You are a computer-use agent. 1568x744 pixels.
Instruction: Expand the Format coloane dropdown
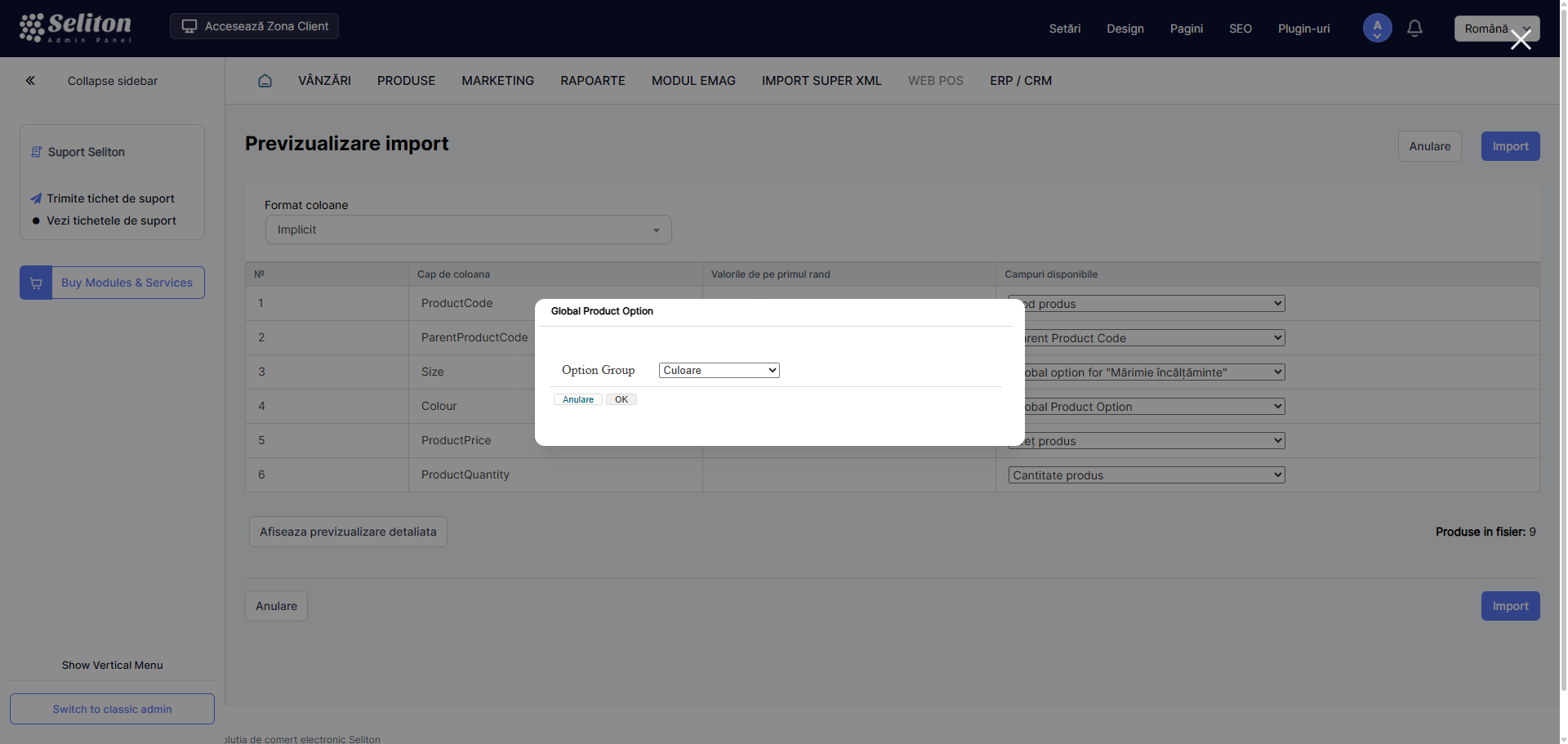[468, 230]
